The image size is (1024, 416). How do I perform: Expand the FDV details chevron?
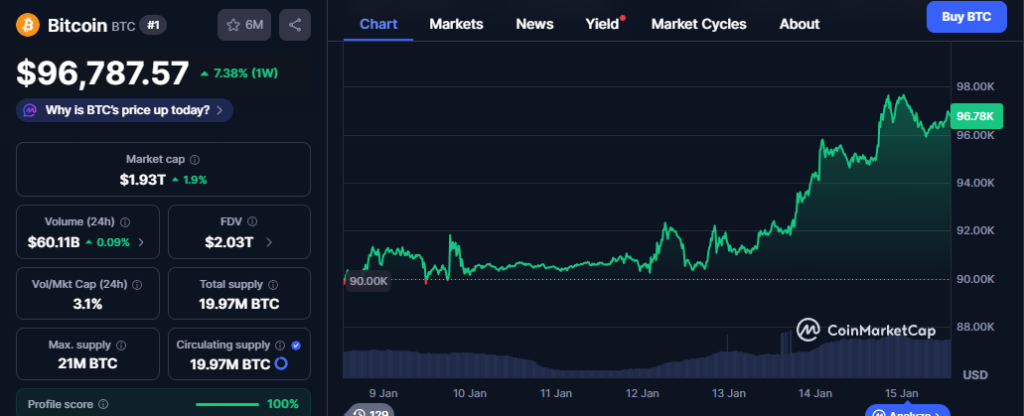(x=269, y=242)
